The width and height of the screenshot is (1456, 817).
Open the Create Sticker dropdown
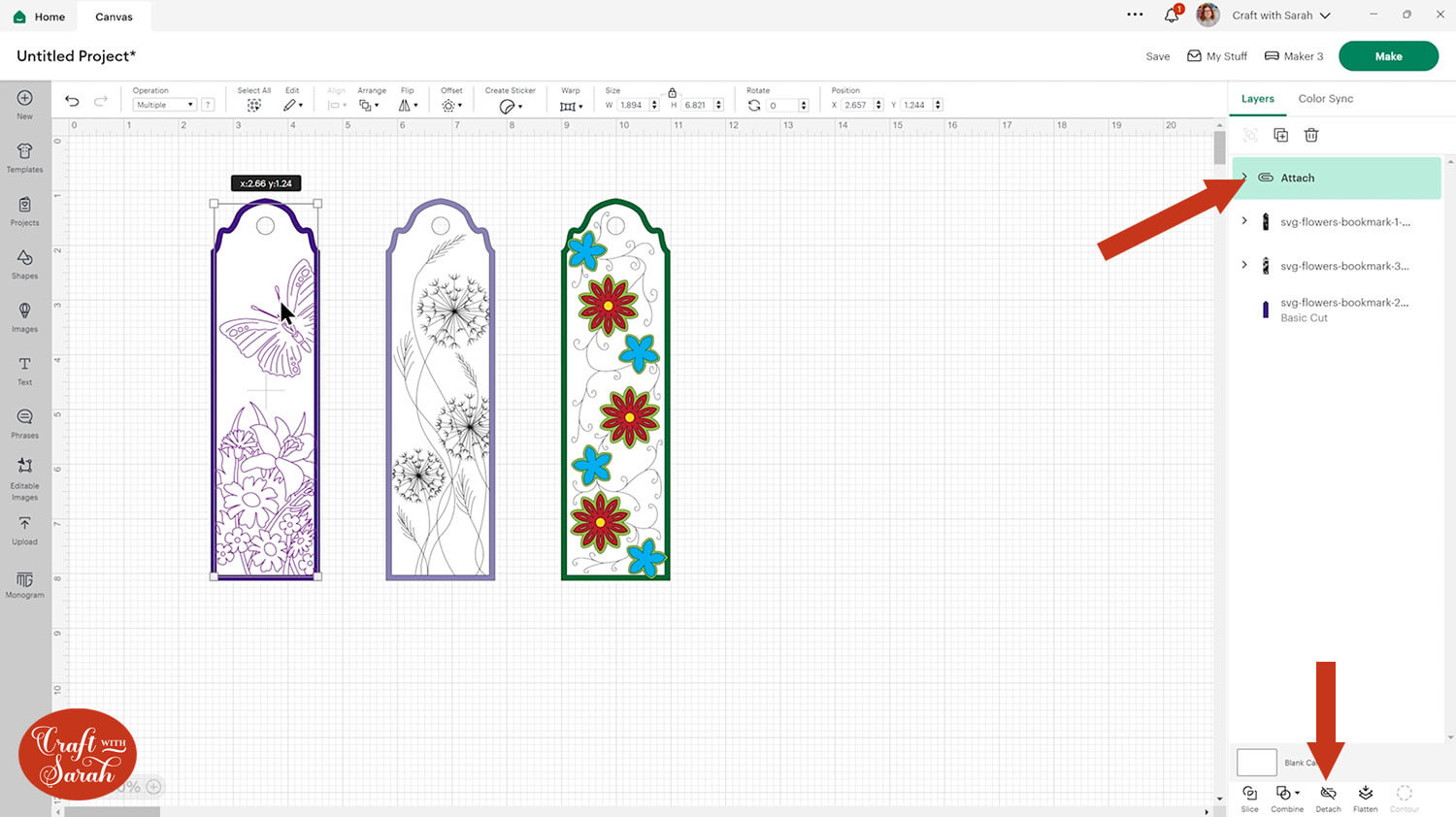coord(511,106)
